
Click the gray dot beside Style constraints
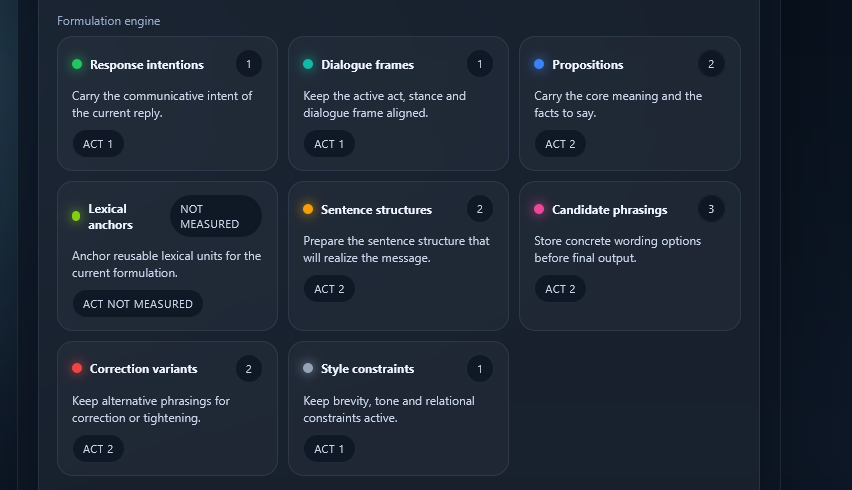(308, 369)
